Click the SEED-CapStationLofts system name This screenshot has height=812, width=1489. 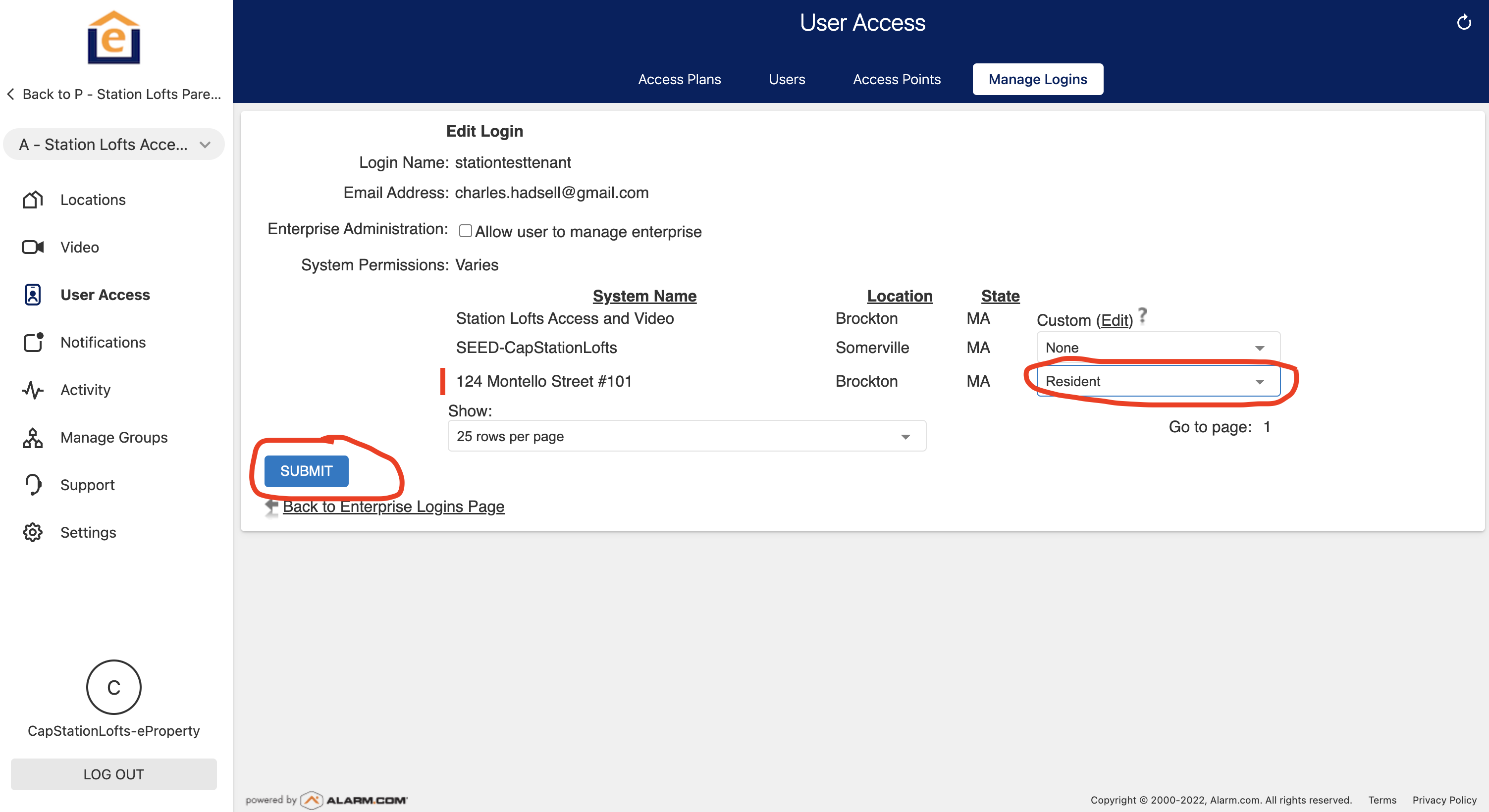tap(536, 347)
